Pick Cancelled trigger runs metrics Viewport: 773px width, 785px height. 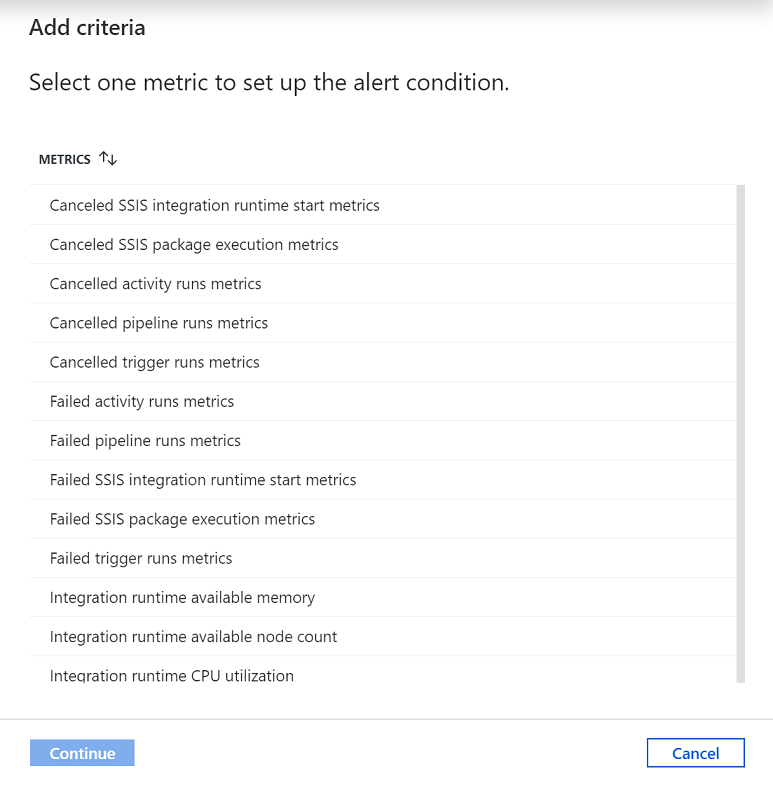pos(154,362)
